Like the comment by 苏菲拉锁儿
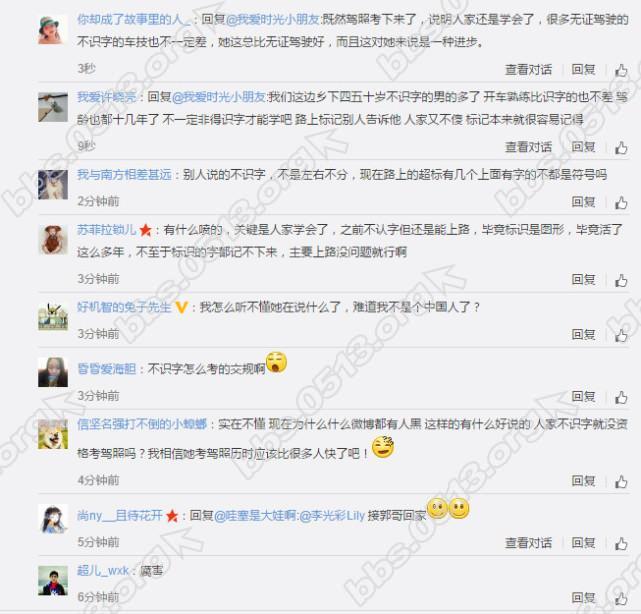 pyautogui.click(x=621, y=280)
